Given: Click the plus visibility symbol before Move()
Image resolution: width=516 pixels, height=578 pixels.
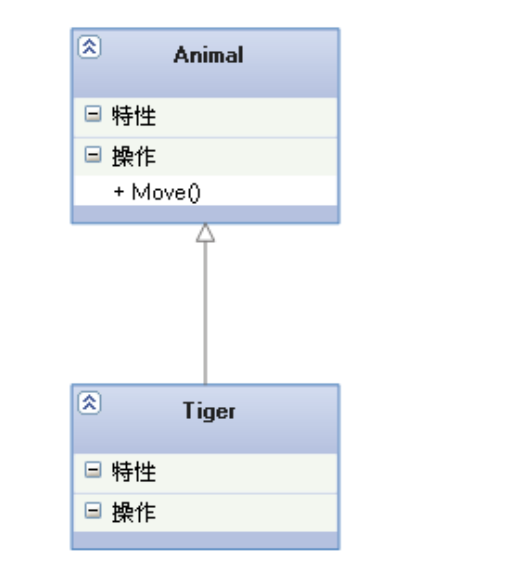Looking at the screenshot, I should point(119,191).
